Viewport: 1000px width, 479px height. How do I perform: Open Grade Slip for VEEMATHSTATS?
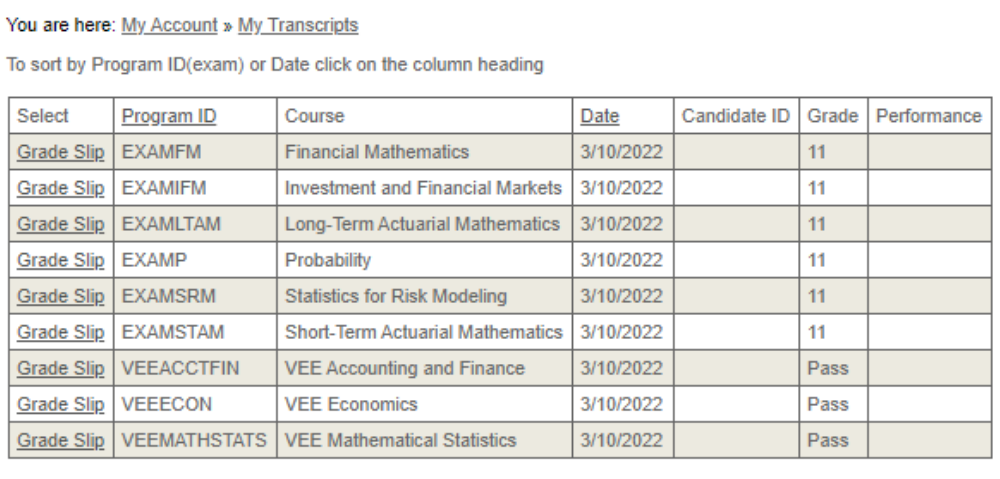pos(60,440)
